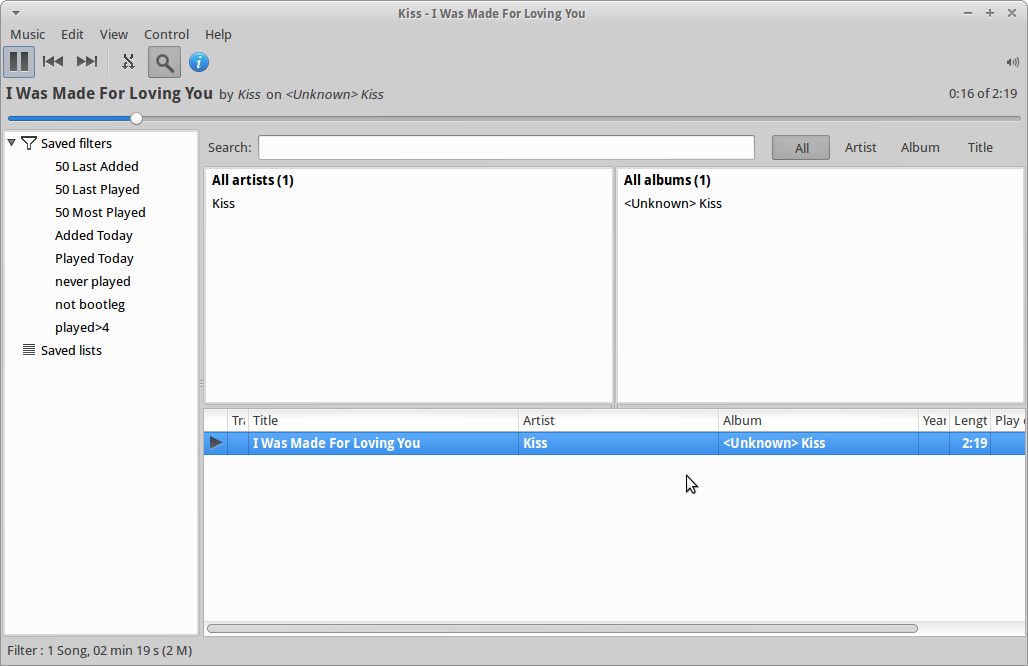Sort songs by Album column header

pyautogui.click(x=818, y=420)
